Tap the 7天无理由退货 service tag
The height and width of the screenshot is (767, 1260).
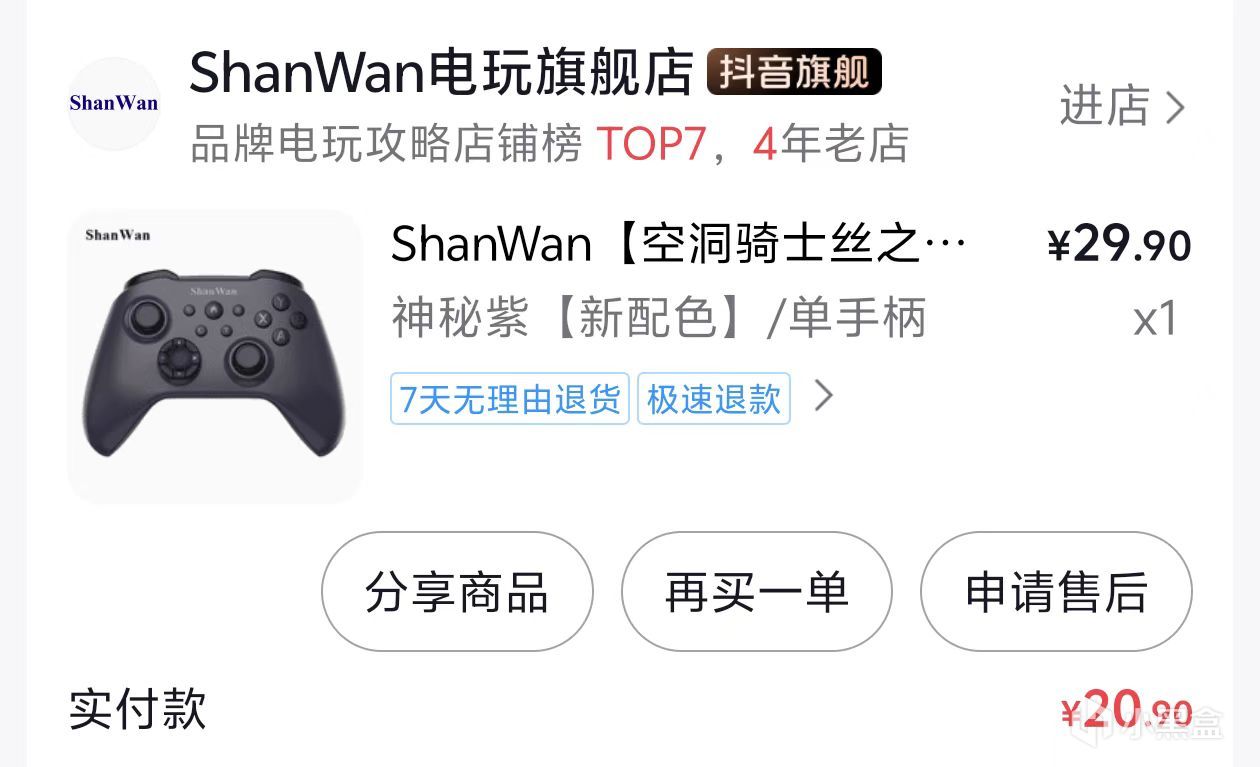pos(510,399)
